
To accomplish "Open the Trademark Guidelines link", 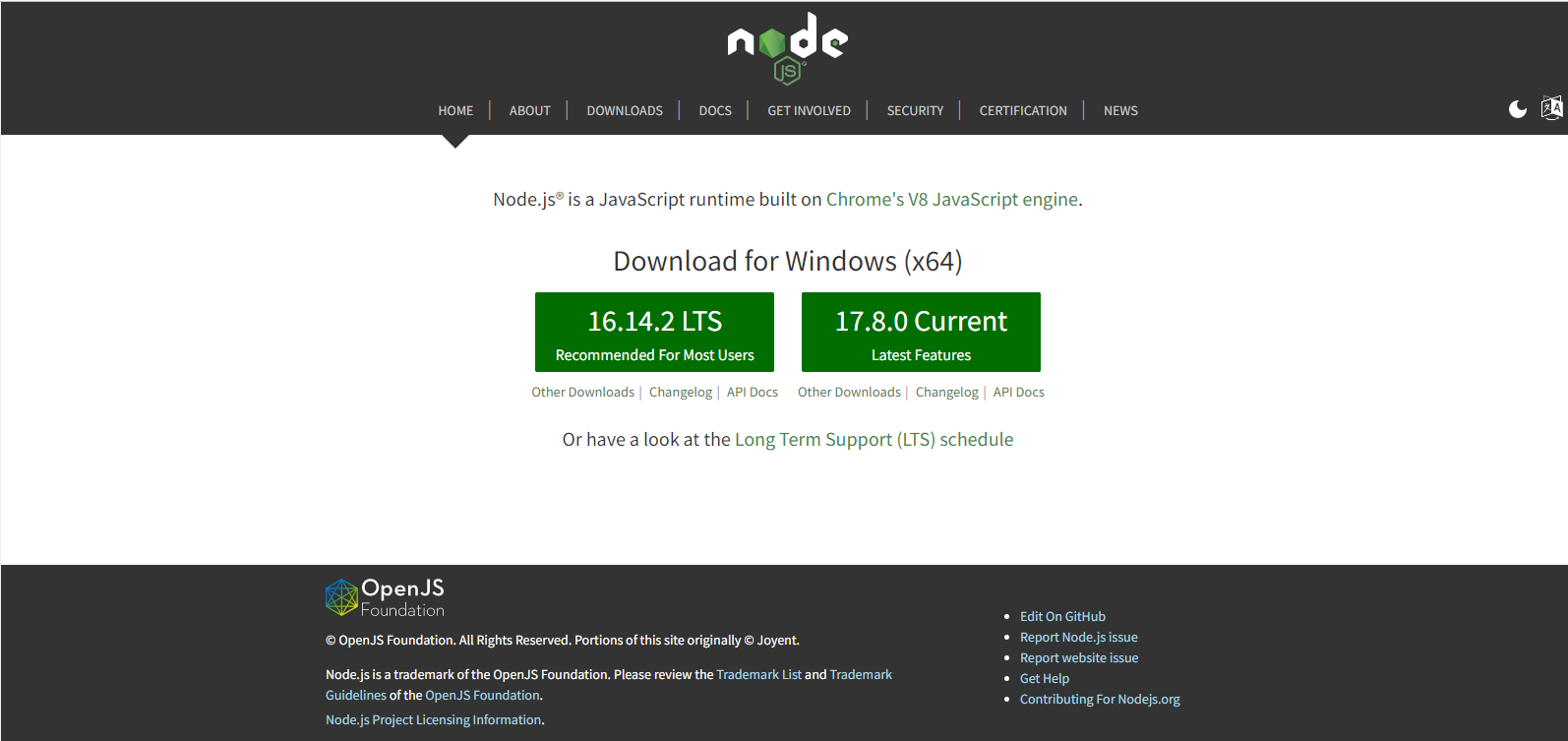I will pyautogui.click(x=861, y=675).
